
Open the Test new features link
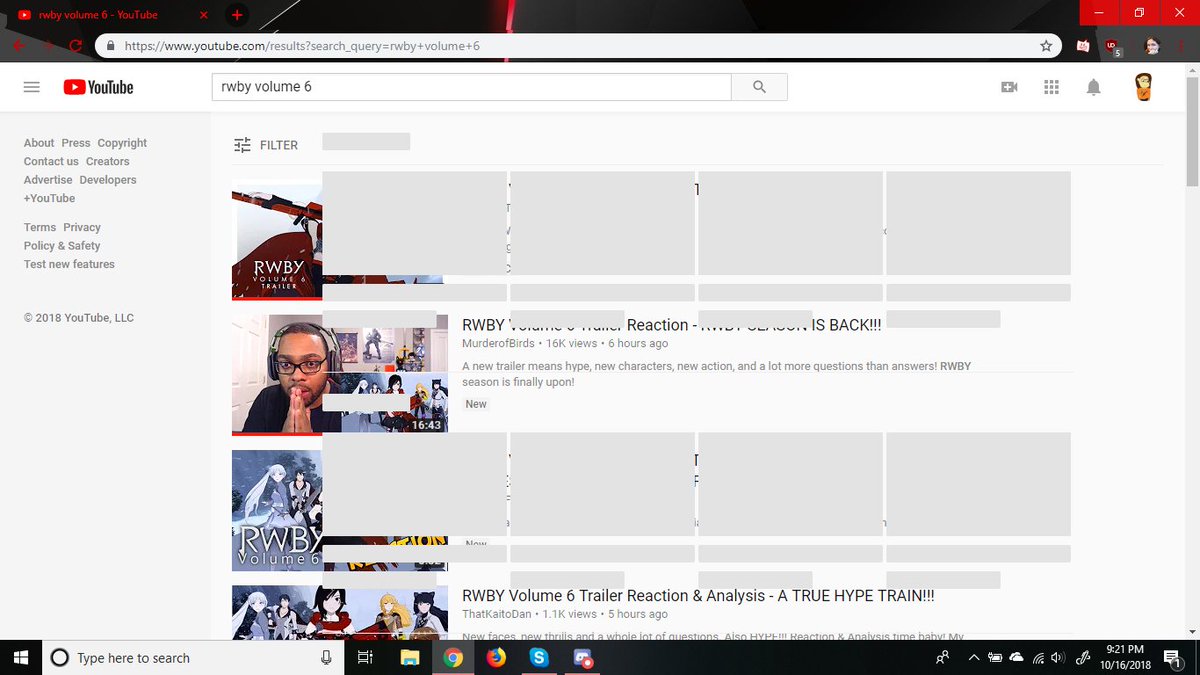[x=69, y=264]
